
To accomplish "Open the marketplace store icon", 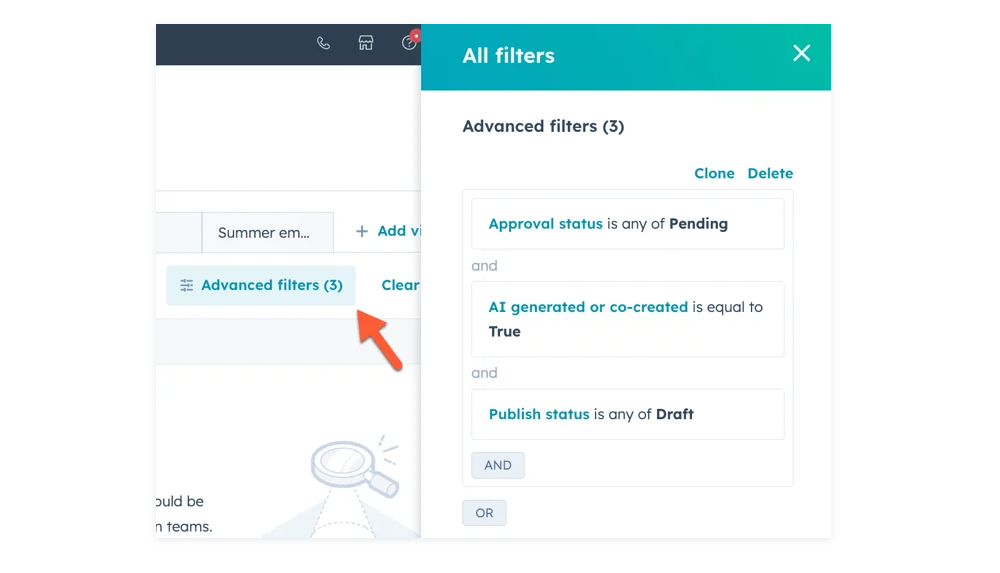I will coord(366,43).
